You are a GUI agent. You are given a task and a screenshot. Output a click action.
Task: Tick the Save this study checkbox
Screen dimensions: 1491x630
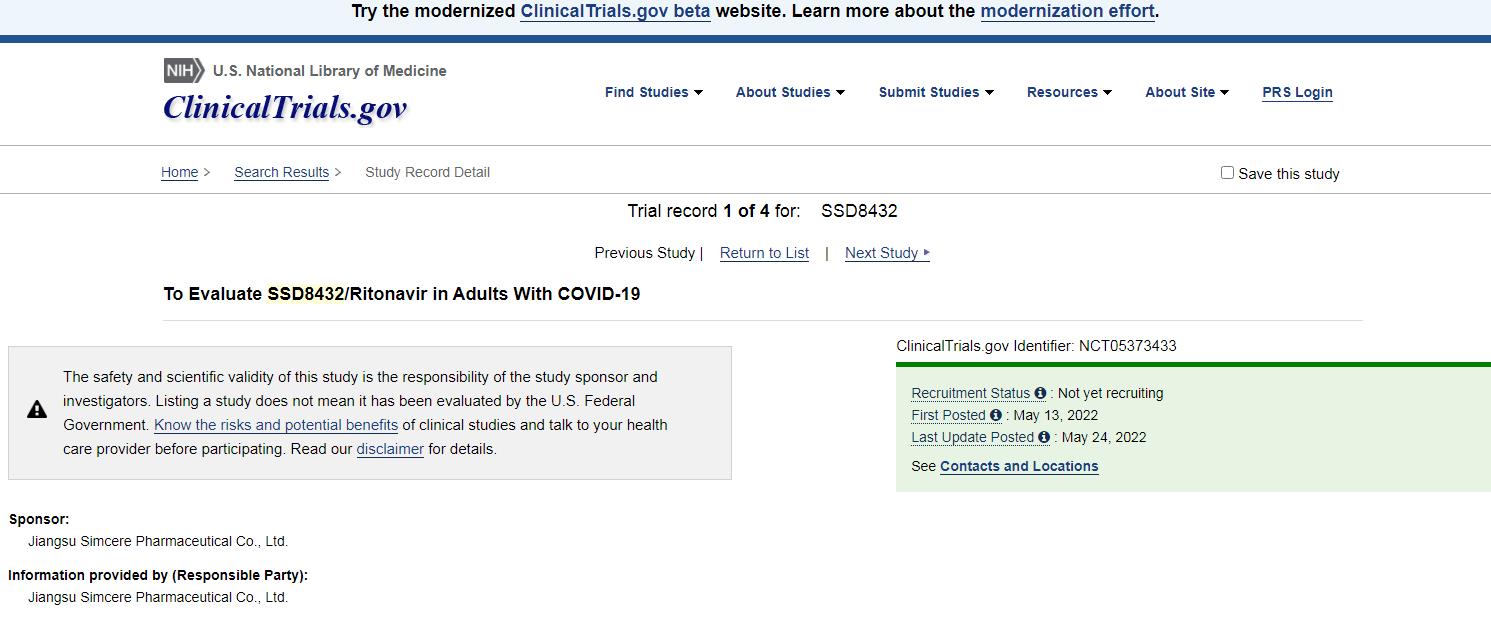[1227, 173]
